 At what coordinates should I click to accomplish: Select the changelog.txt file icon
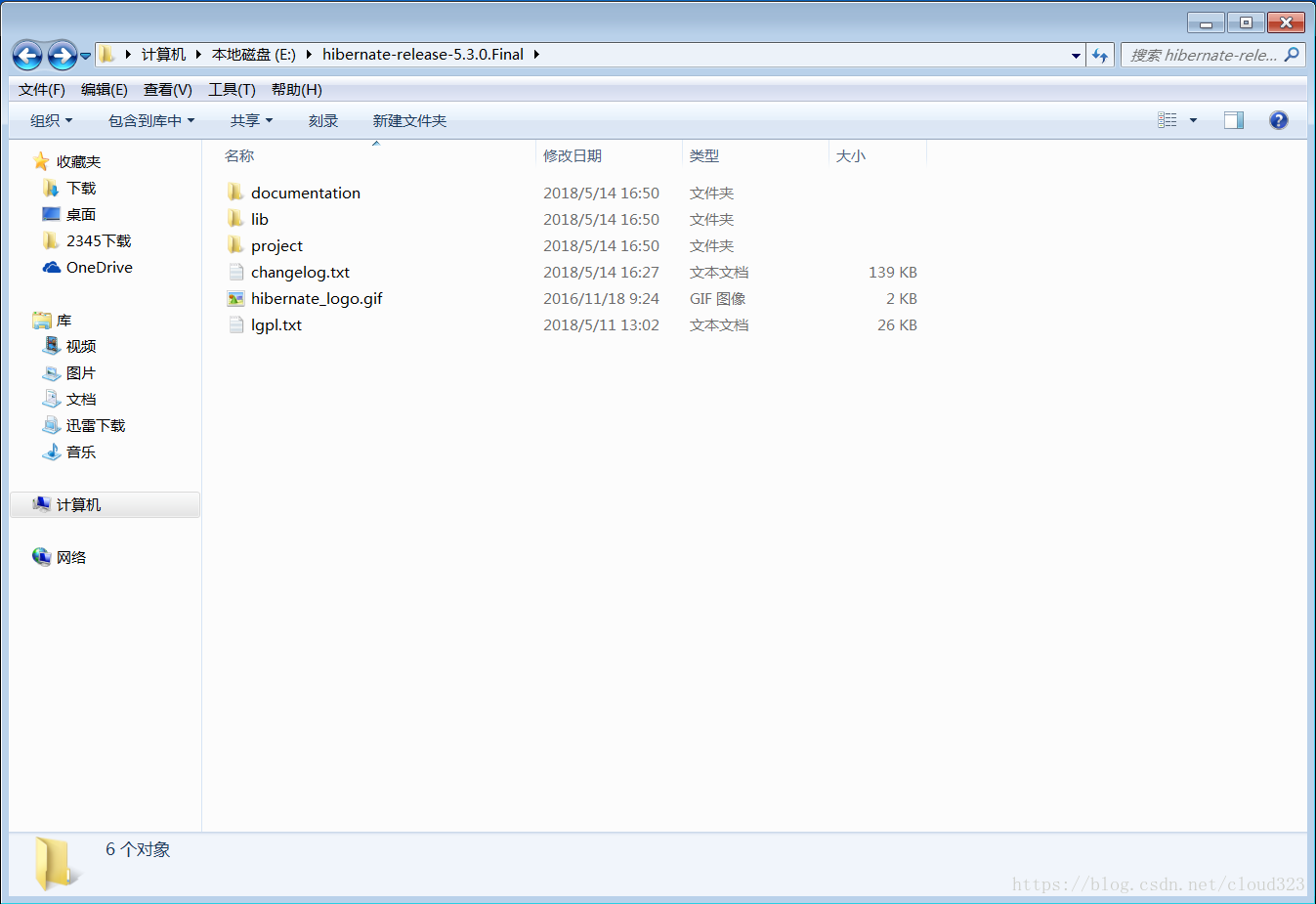pos(235,272)
